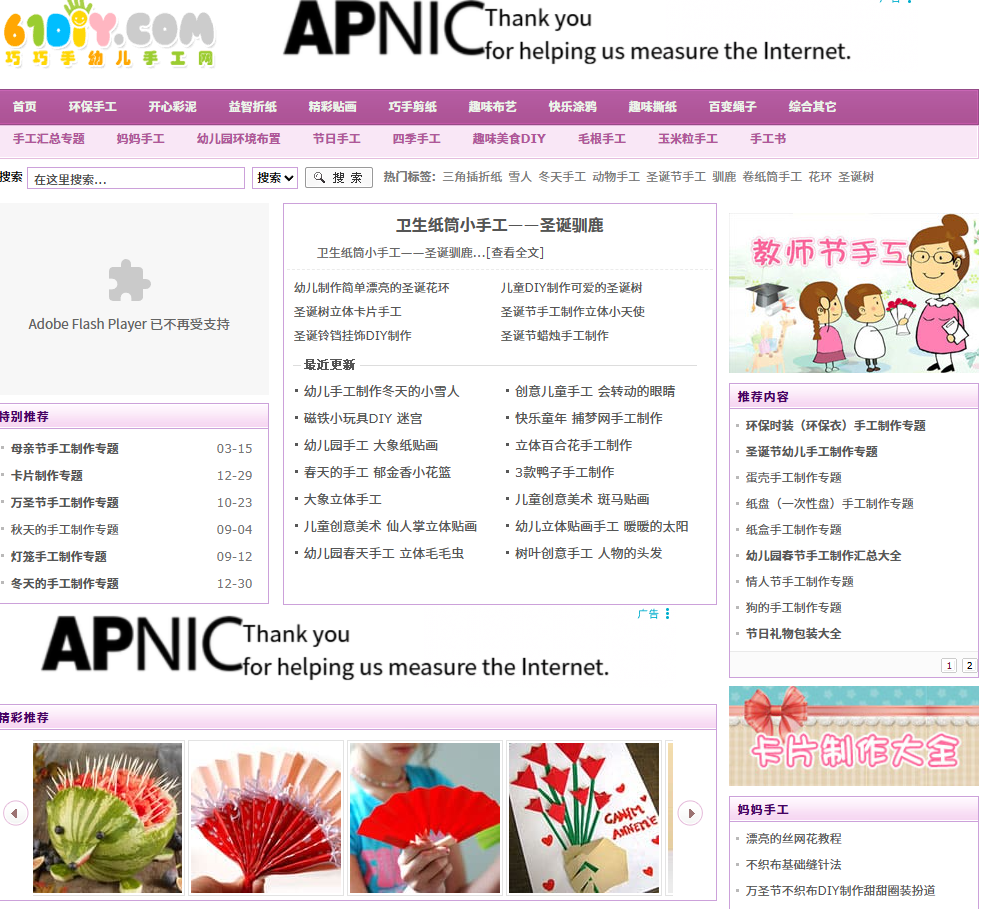Select the 益智折纸 category tab

point(251,105)
